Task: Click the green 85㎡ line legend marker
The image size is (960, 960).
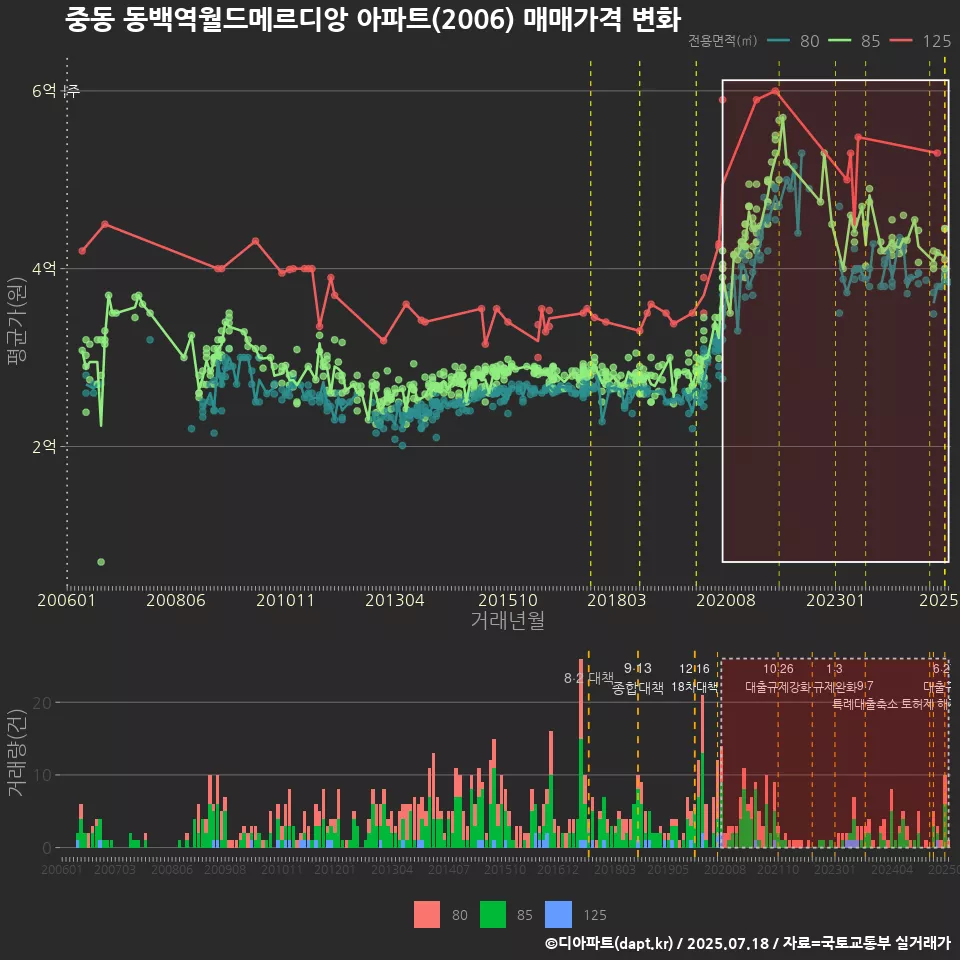Action: [839, 41]
